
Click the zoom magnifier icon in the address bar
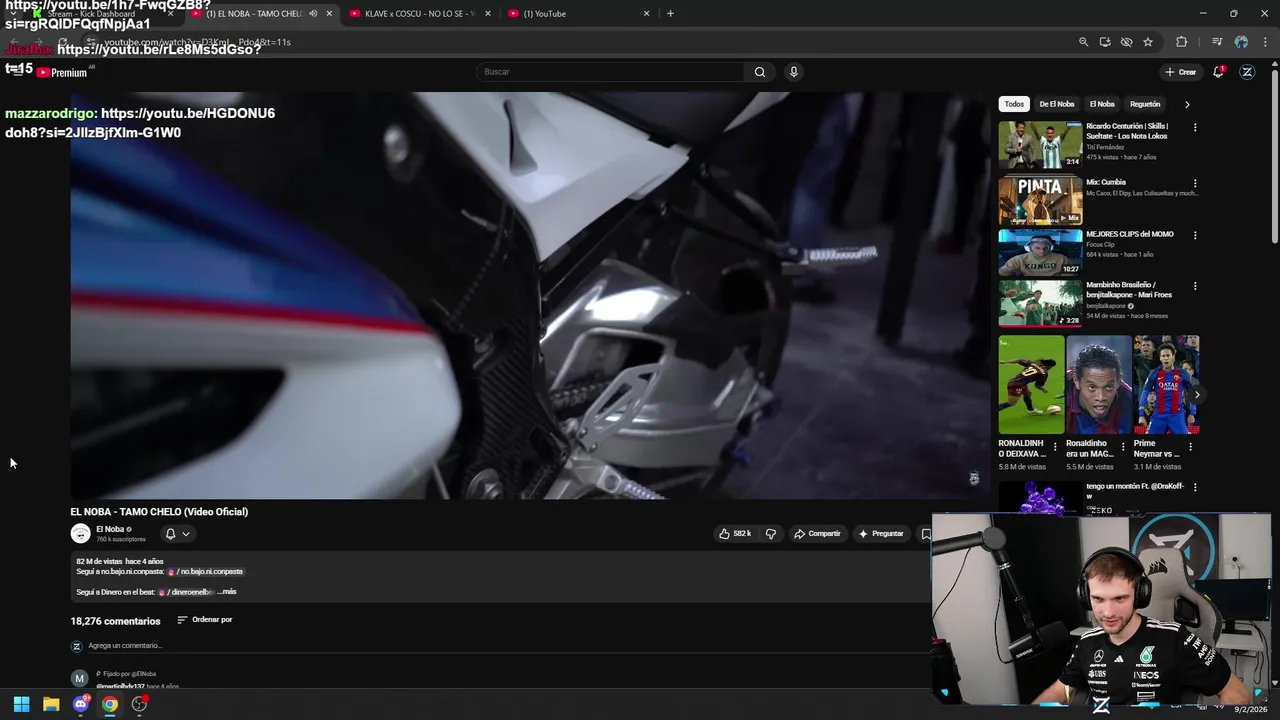point(1083,42)
